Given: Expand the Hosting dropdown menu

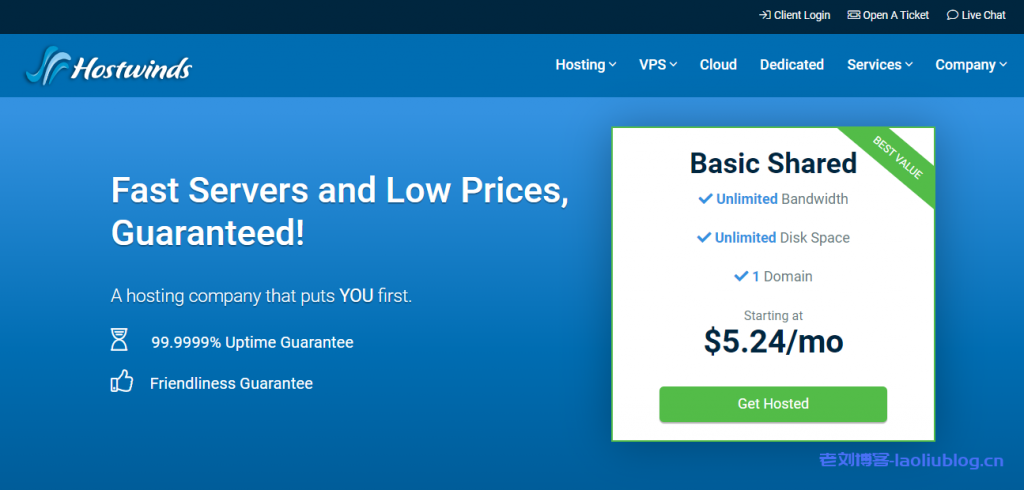Looking at the screenshot, I should (x=586, y=65).
